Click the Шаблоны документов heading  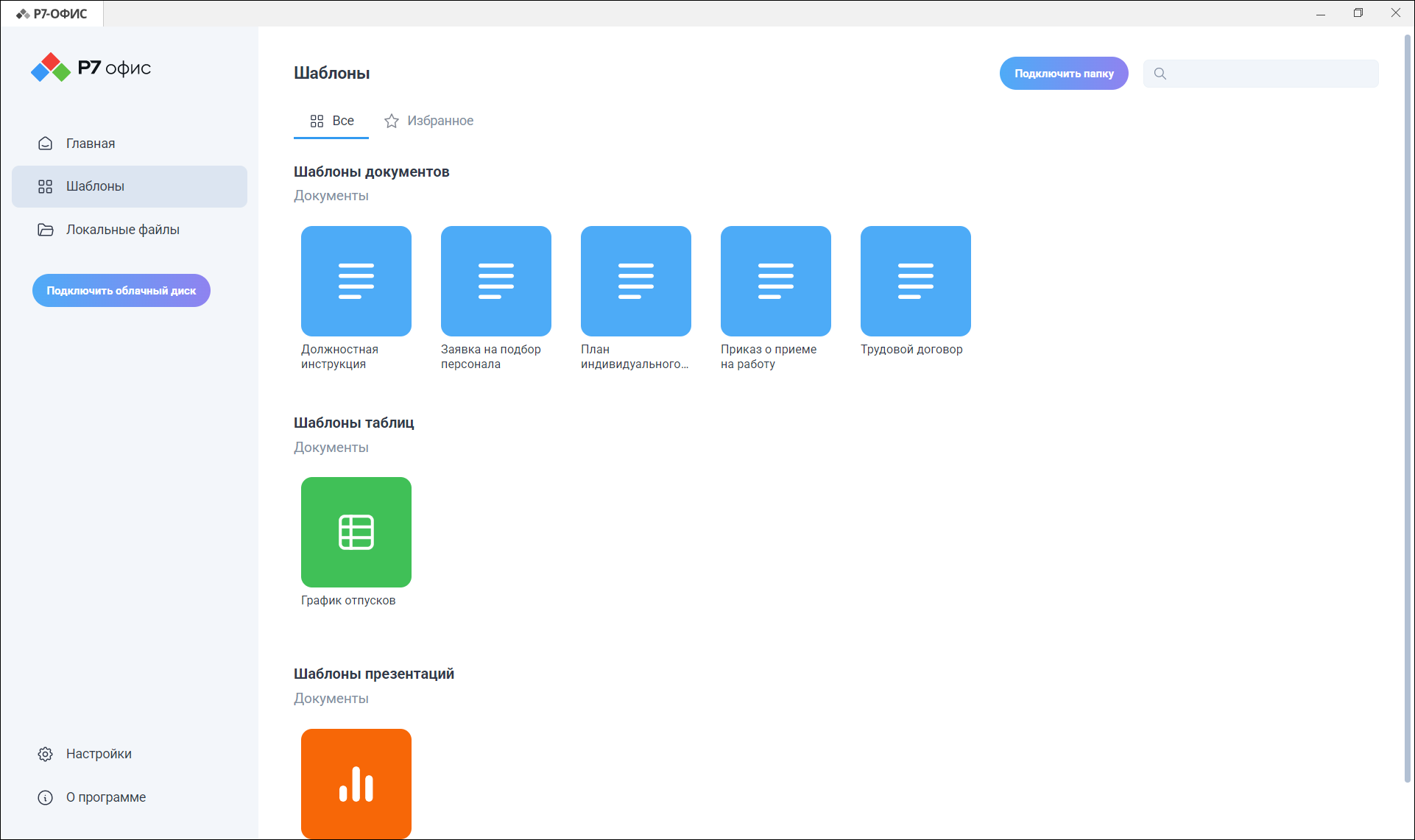[x=372, y=172]
